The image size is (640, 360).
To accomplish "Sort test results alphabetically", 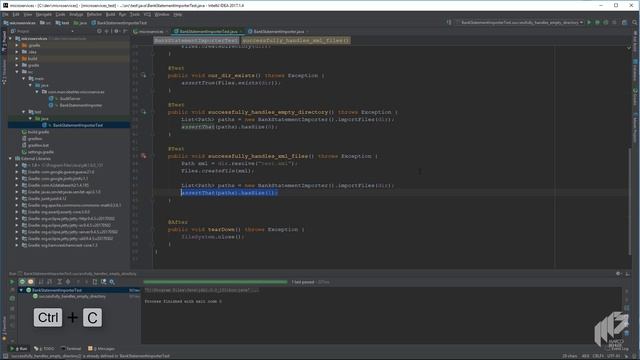I will [x=41, y=282].
